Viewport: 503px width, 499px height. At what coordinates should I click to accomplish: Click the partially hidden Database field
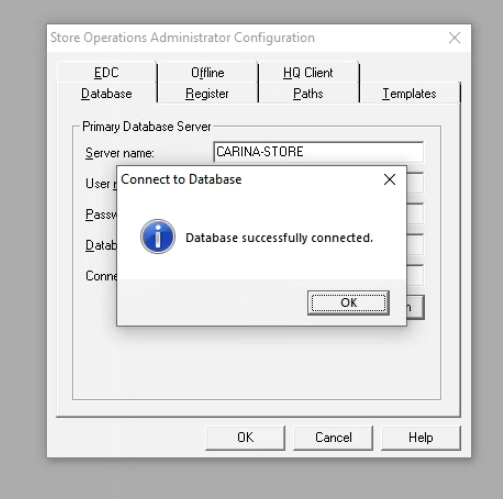coord(415,244)
